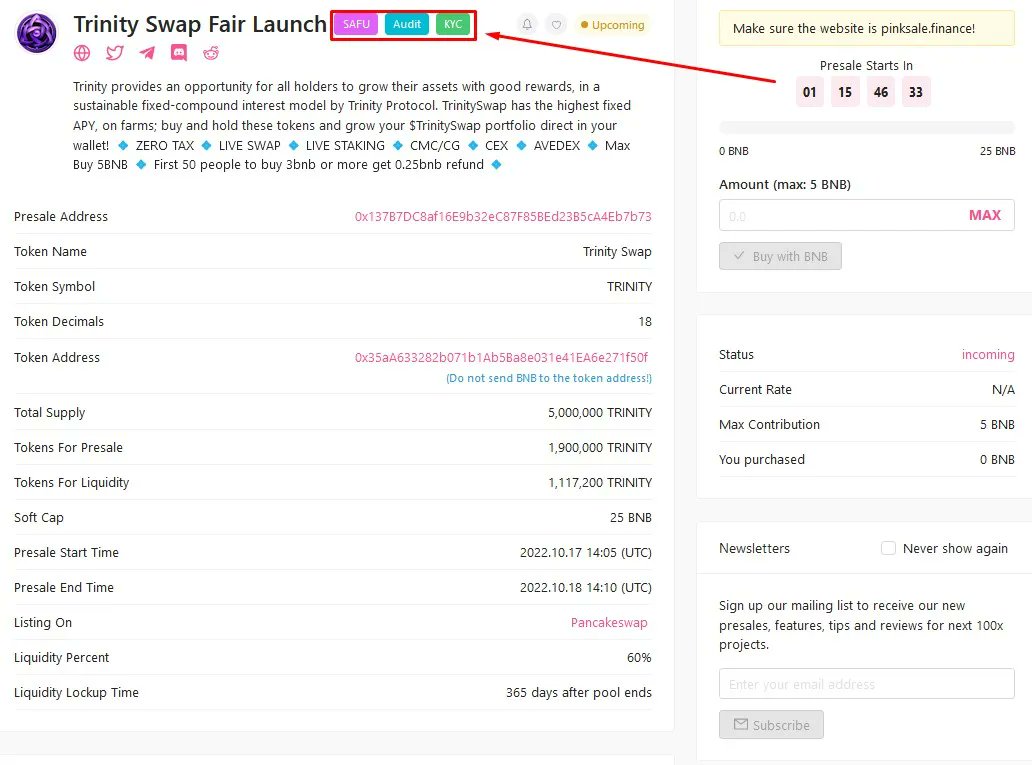1032x765 pixels.
Task: Check the Never show again checkbox
Action: (888, 548)
